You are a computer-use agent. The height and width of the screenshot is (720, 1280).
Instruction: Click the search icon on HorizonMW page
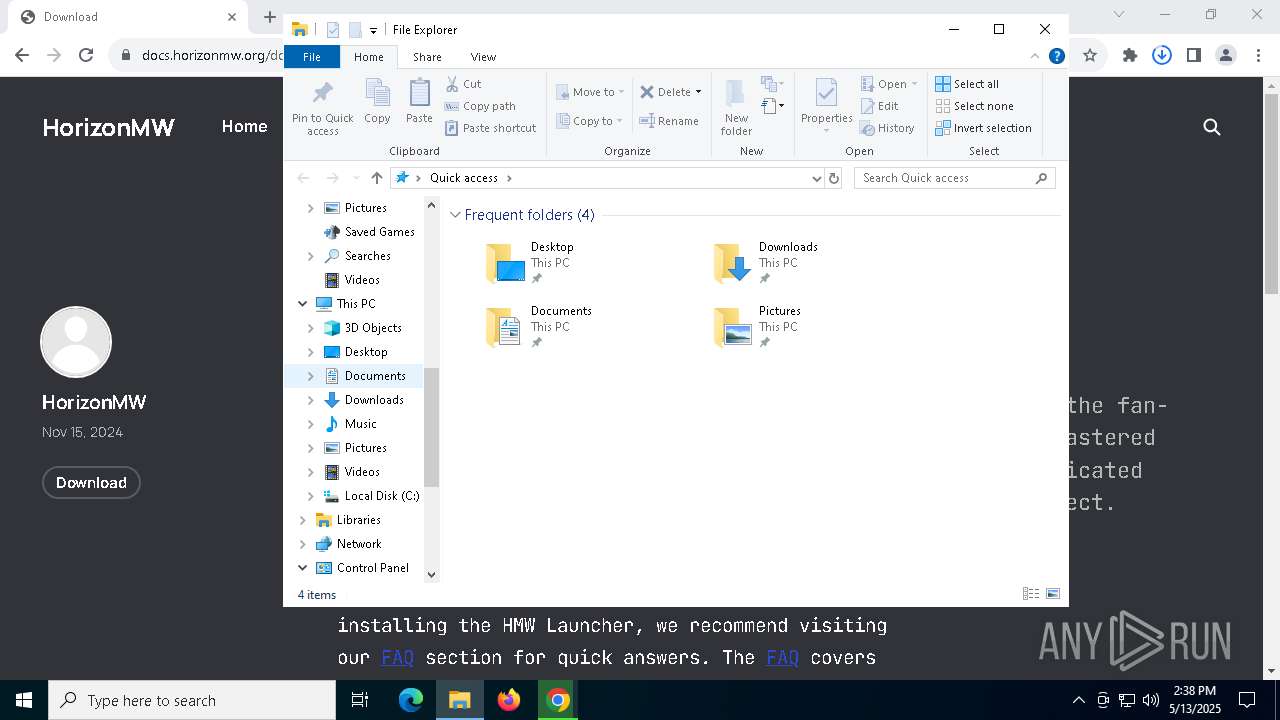coord(1212,127)
